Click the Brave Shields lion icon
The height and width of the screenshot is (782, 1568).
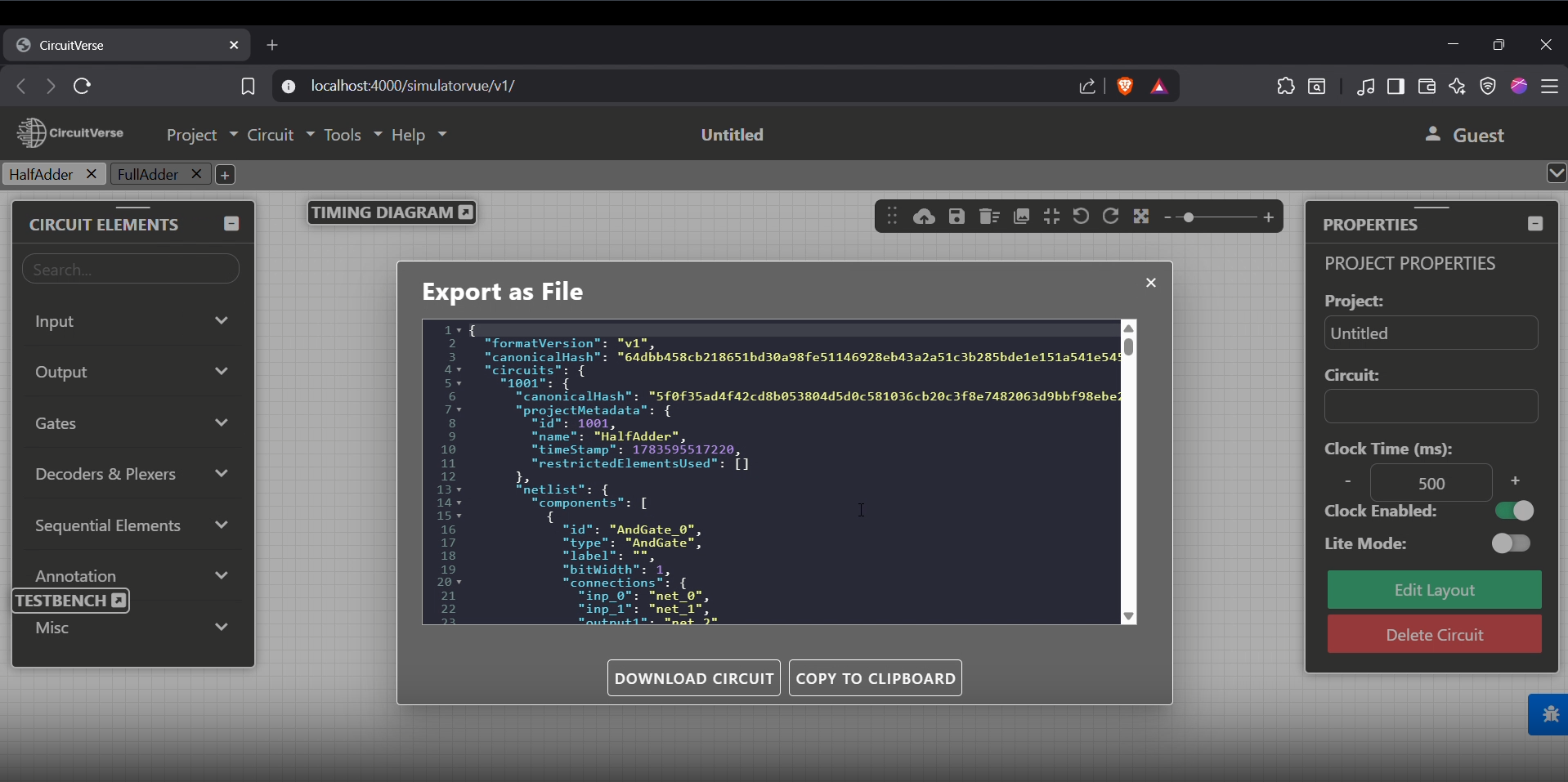pos(1126,87)
